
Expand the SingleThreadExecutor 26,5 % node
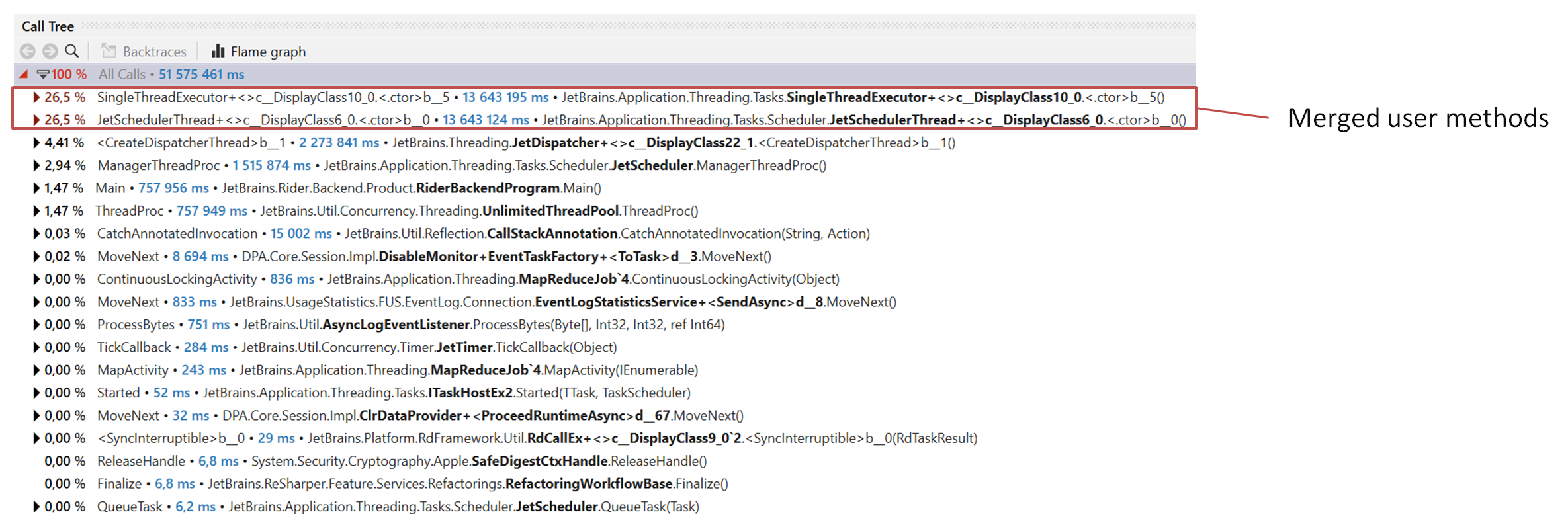[x=37, y=97]
